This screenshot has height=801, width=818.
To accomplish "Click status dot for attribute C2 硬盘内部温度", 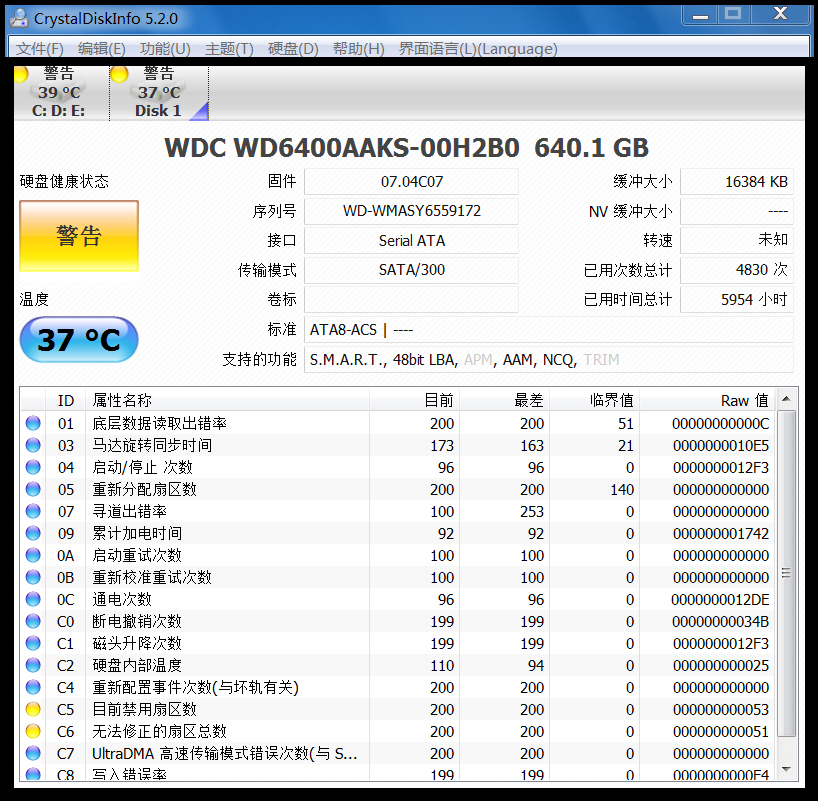I will pos(33,665).
